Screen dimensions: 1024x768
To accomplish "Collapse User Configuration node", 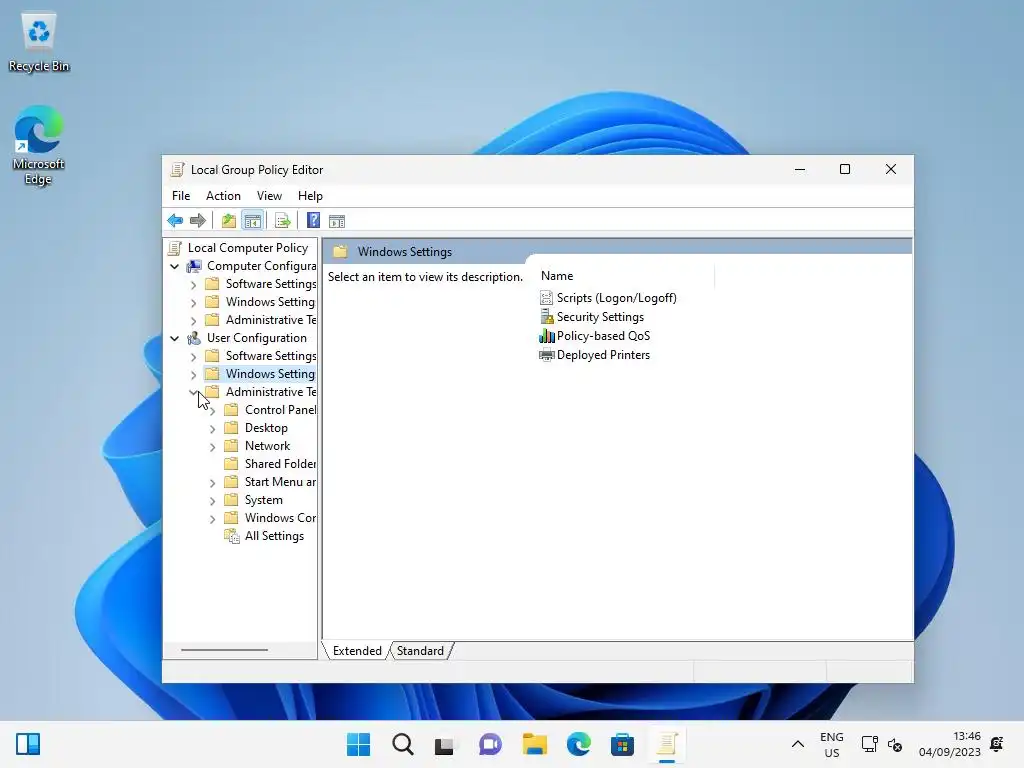I will 174,338.
